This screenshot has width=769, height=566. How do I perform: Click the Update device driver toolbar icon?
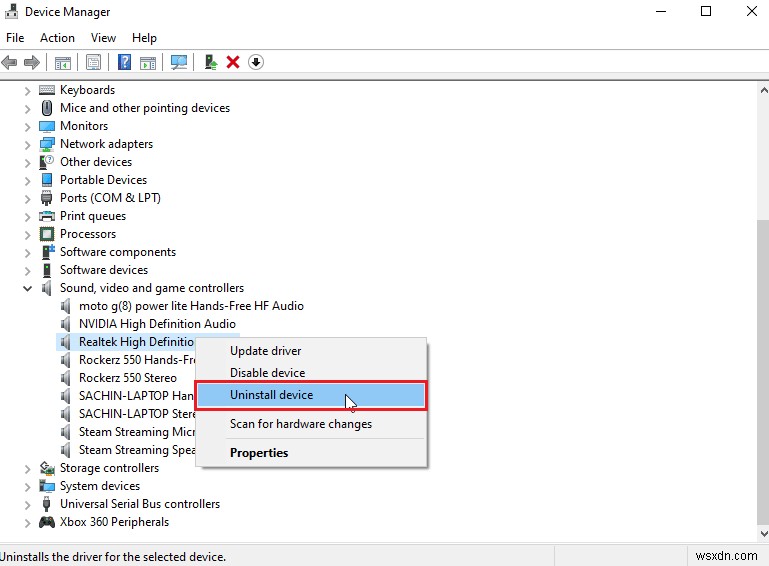tap(211, 62)
